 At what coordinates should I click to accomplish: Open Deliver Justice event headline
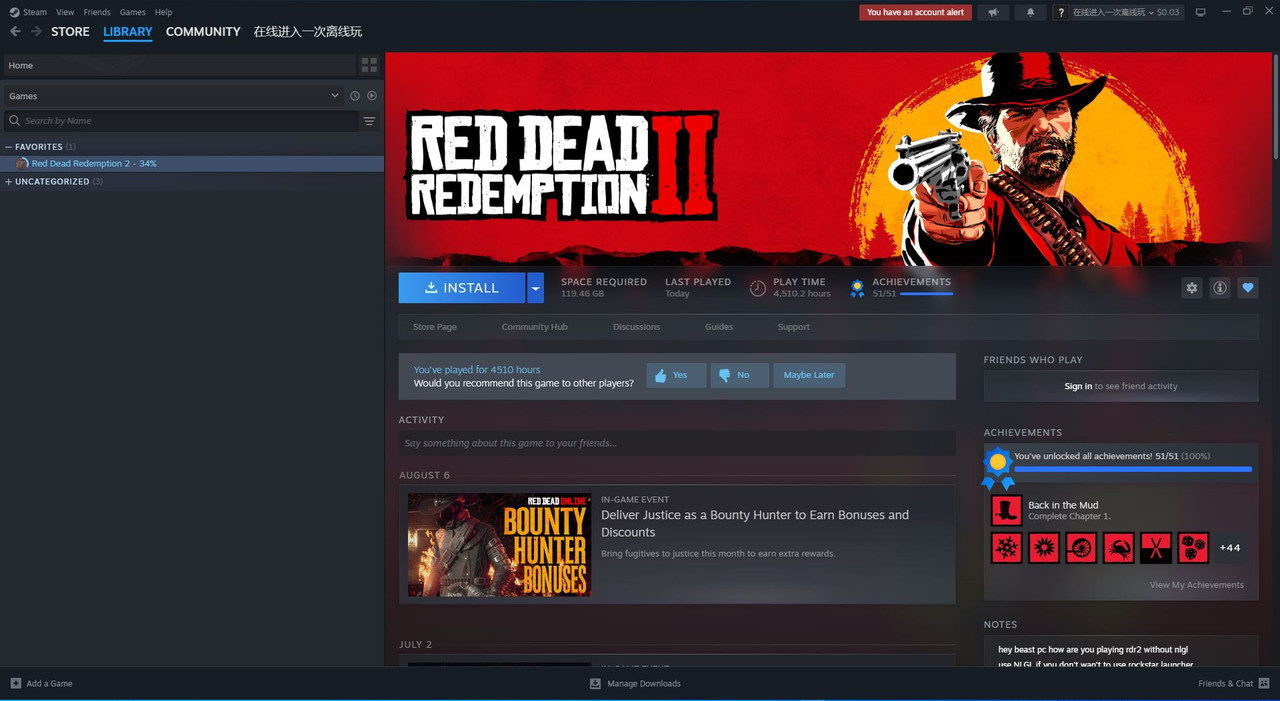click(x=755, y=524)
